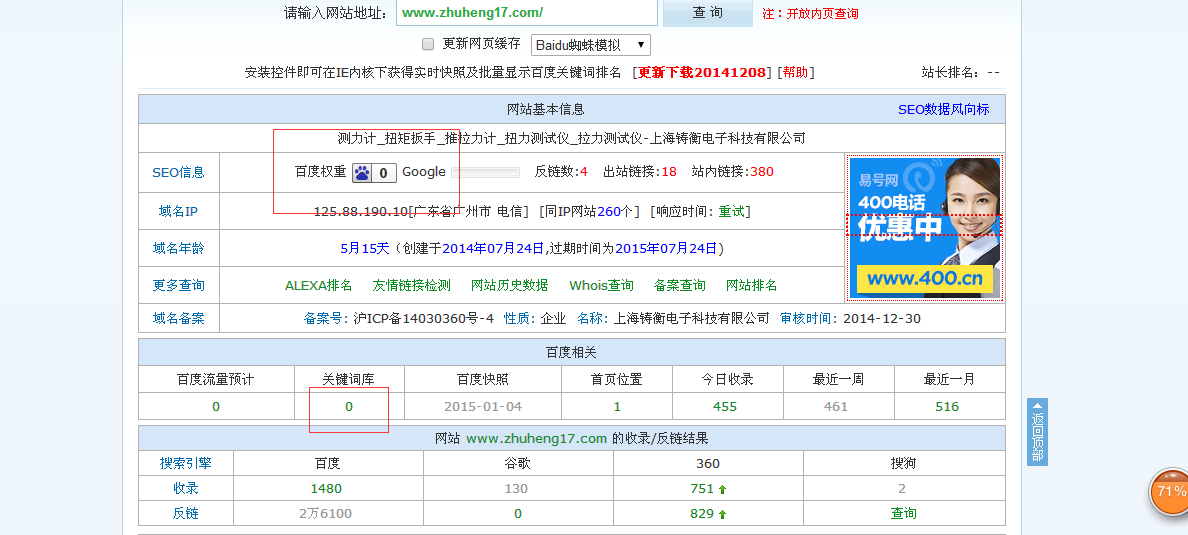1188x535 pixels.
Task: Open the 帮助 help link
Action: tap(795, 73)
